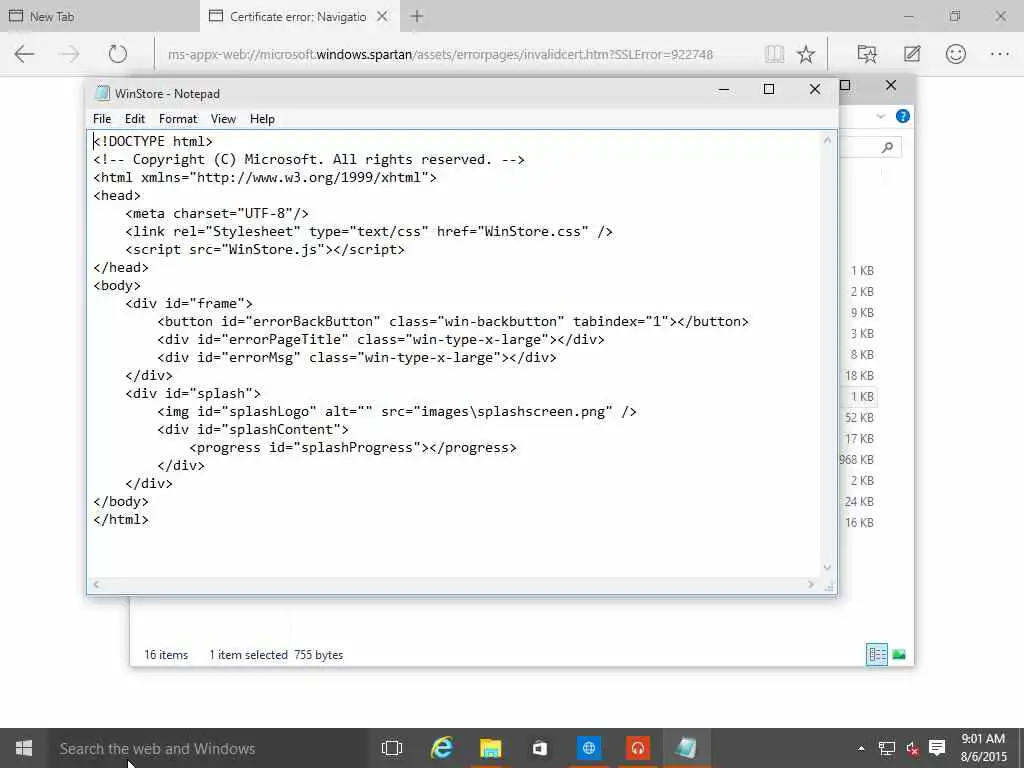Open Notepad File menu
Image resolution: width=1024 pixels, height=768 pixels.
102,119
